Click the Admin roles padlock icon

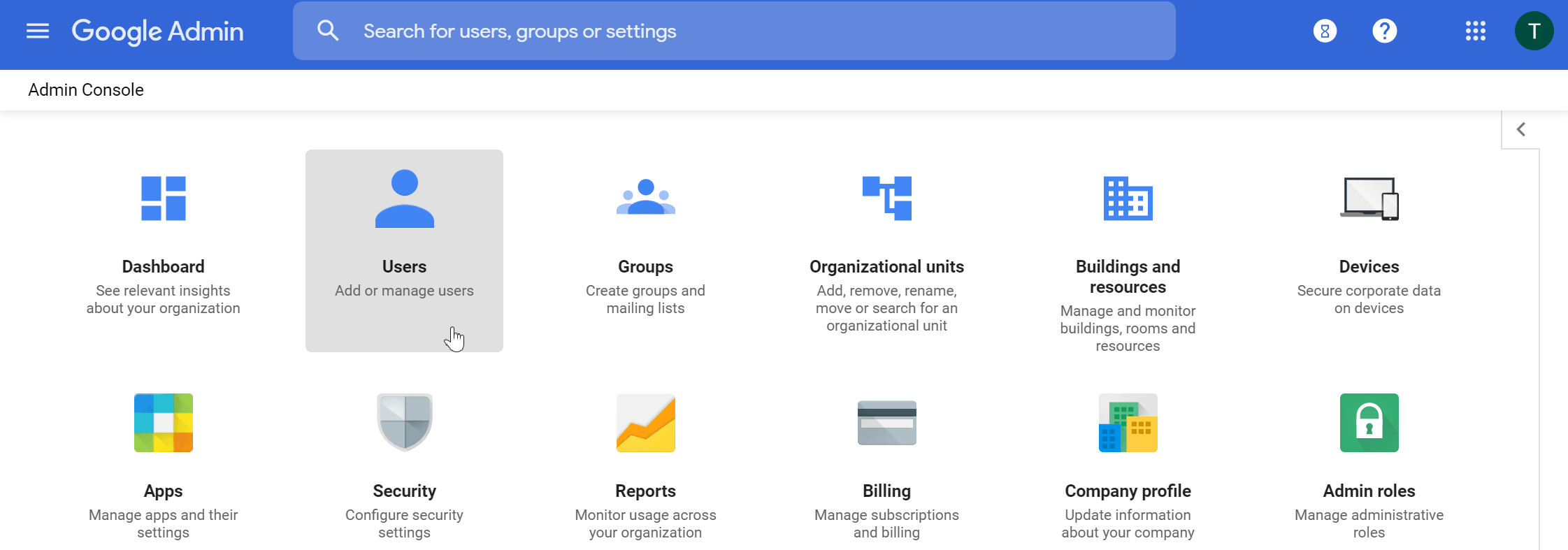coord(1369,423)
